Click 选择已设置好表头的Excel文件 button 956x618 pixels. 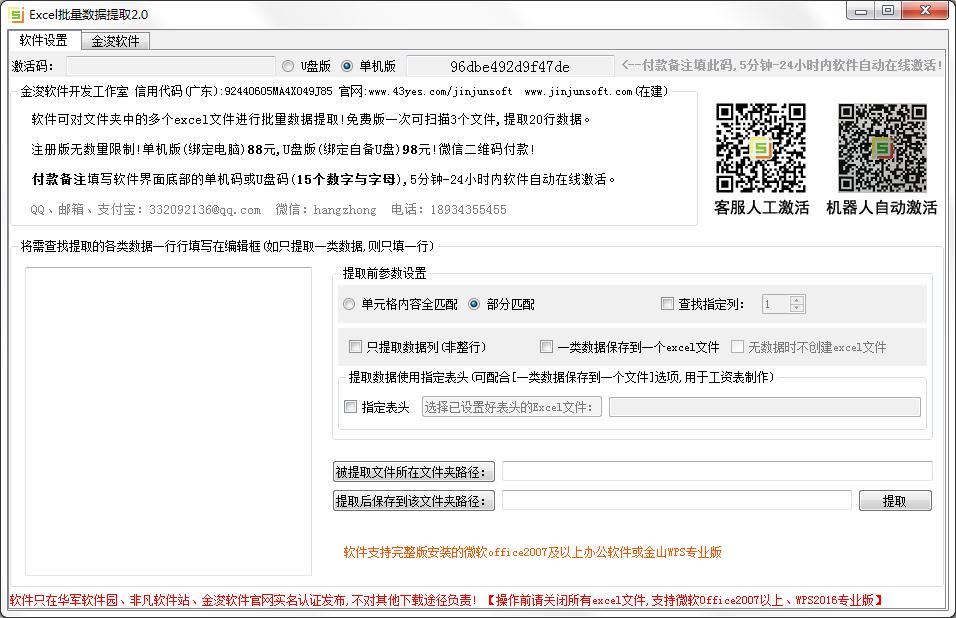point(510,407)
